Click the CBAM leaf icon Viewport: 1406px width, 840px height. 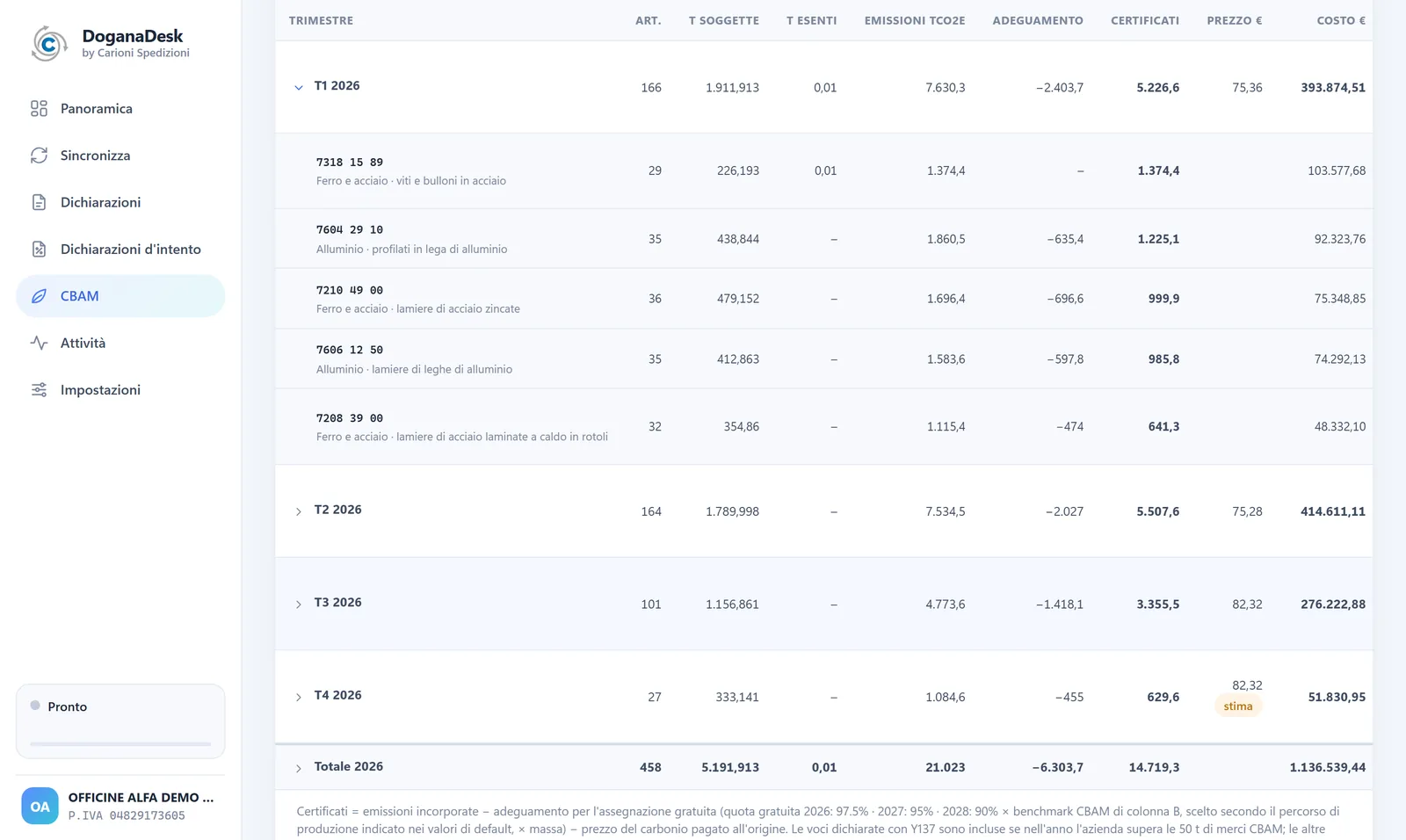click(39, 296)
